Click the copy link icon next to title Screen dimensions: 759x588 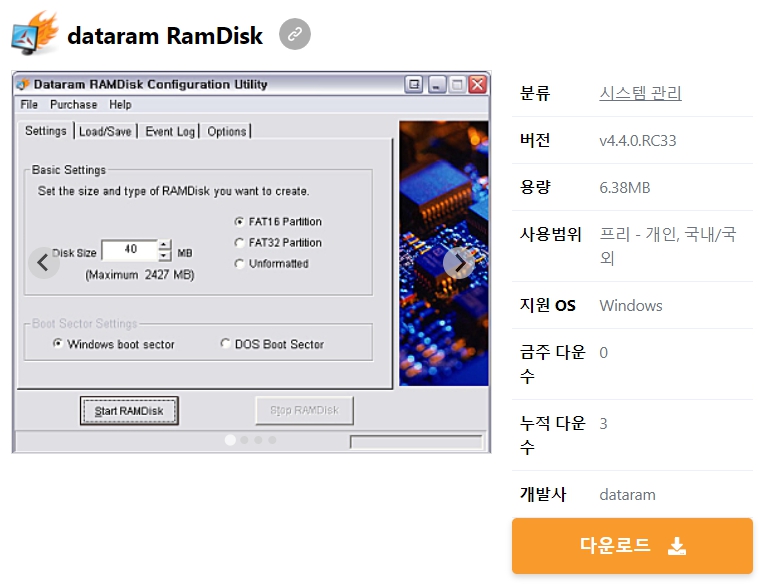pos(295,34)
